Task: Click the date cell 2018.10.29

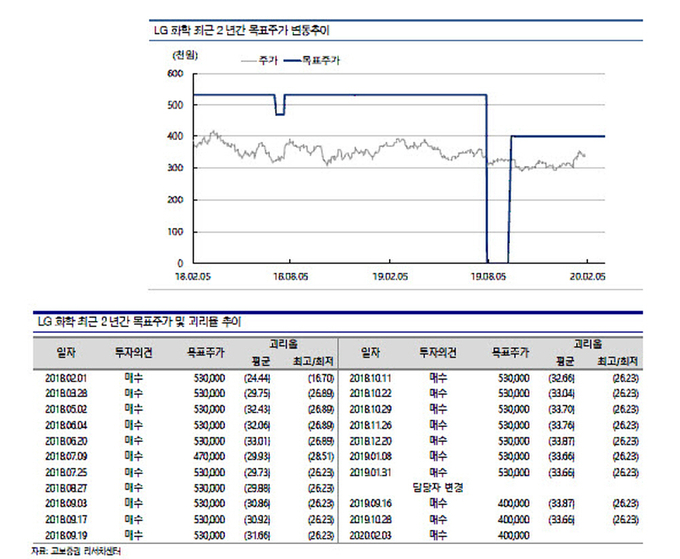Action: pyautogui.click(x=370, y=409)
